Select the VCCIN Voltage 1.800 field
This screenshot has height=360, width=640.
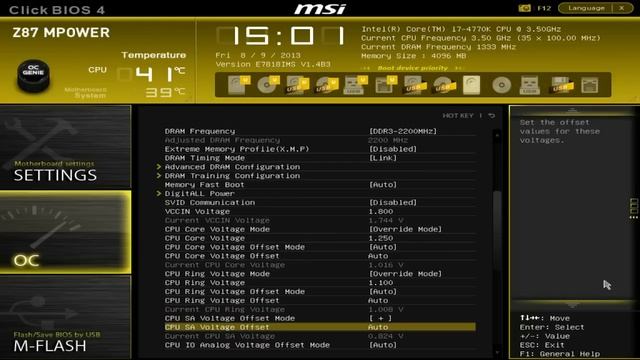pyautogui.click(x=381, y=211)
